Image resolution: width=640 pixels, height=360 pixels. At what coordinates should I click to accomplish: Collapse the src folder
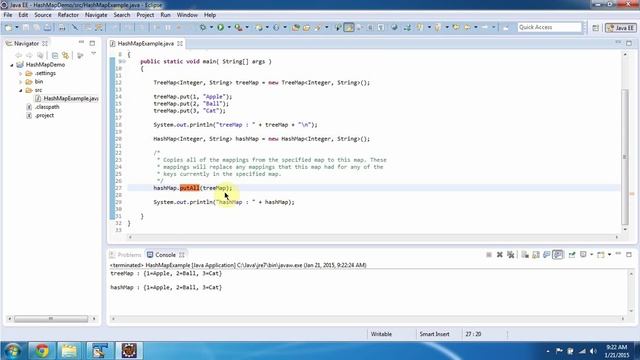point(21,90)
